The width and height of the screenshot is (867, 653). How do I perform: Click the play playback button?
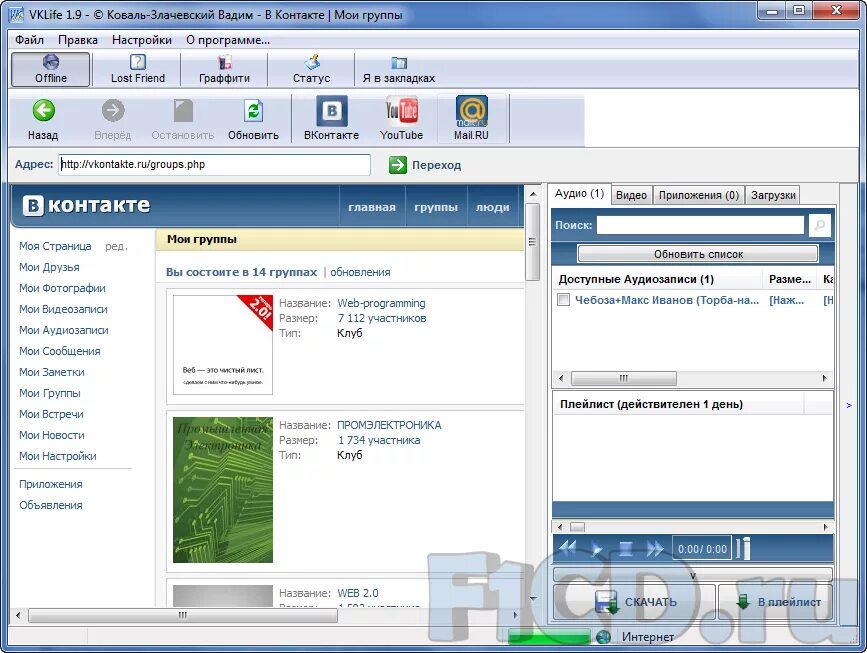597,548
